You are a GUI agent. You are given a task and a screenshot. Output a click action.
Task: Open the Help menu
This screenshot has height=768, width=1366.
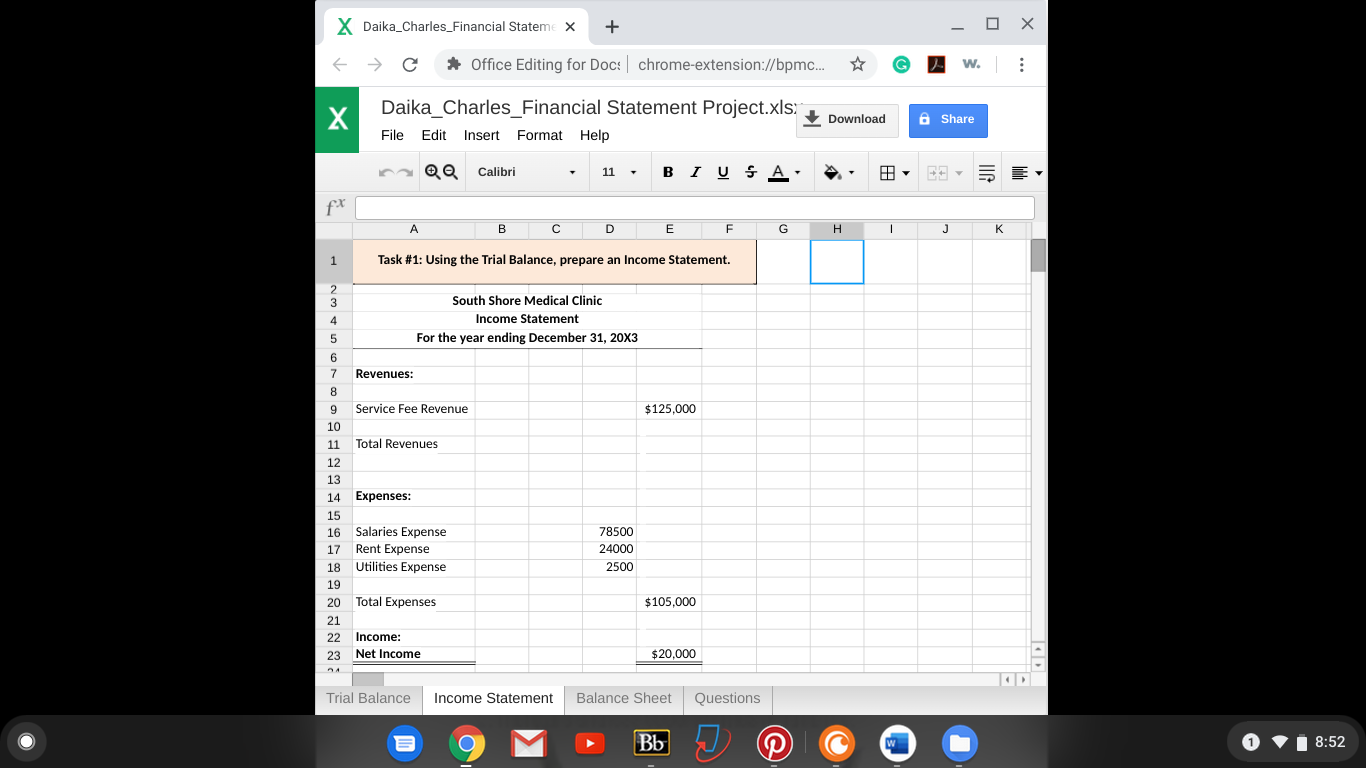pos(595,135)
